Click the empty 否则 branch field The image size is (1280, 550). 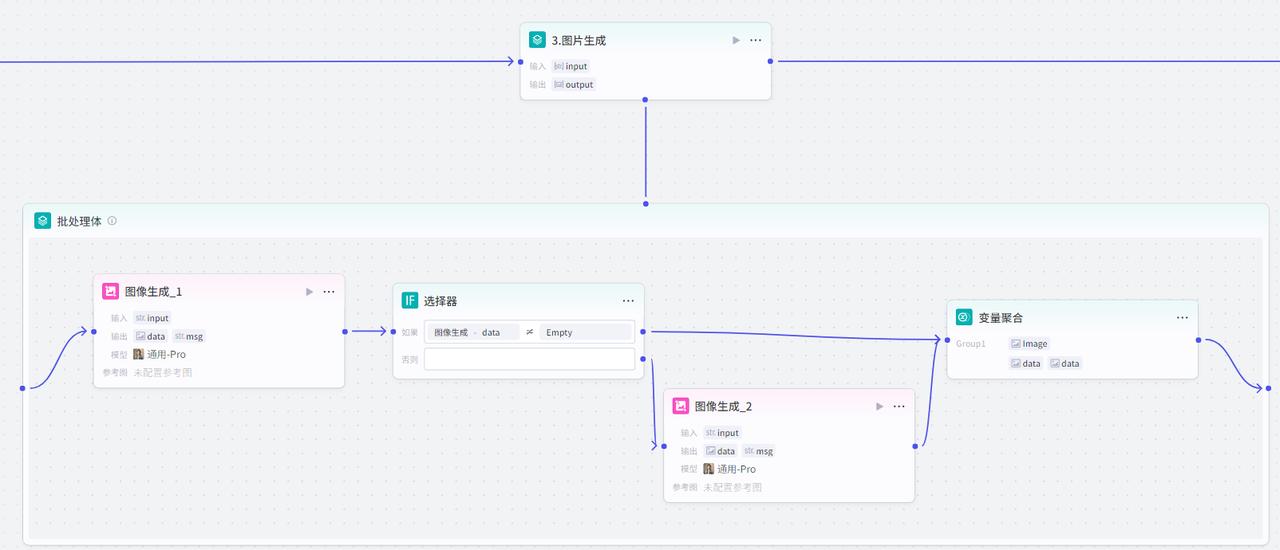click(x=529, y=359)
